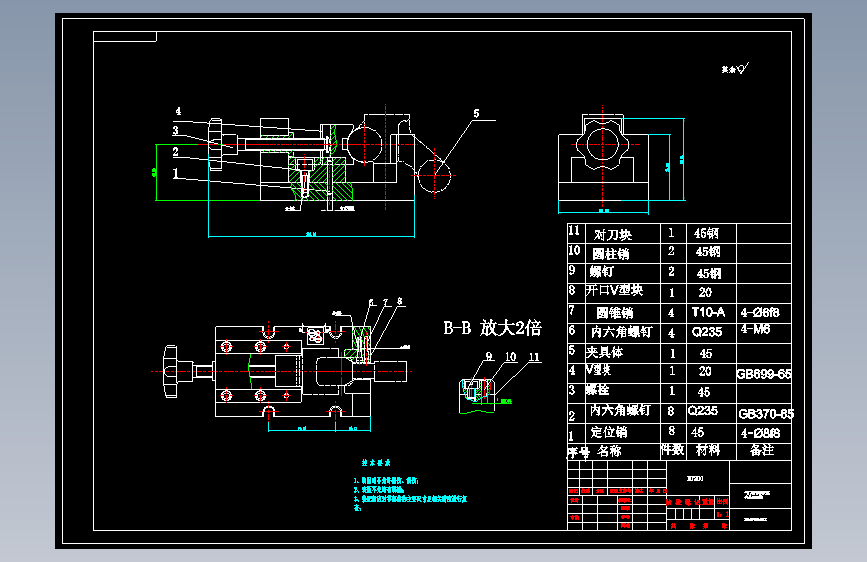Click callout number 11 in B-B detail
The width and height of the screenshot is (867, 562).
[x=534, y=357]
